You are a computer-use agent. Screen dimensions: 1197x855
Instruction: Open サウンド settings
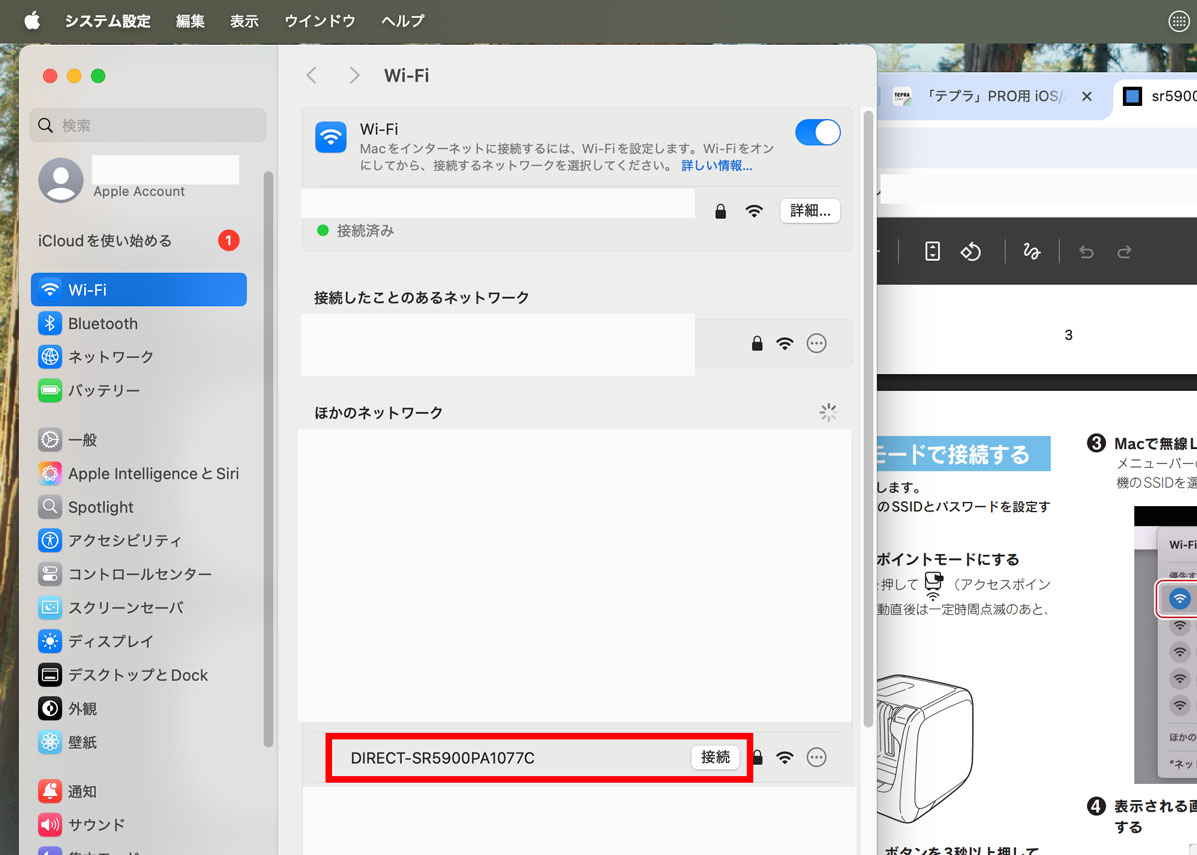pyautogui.click(x=138, y=825)
